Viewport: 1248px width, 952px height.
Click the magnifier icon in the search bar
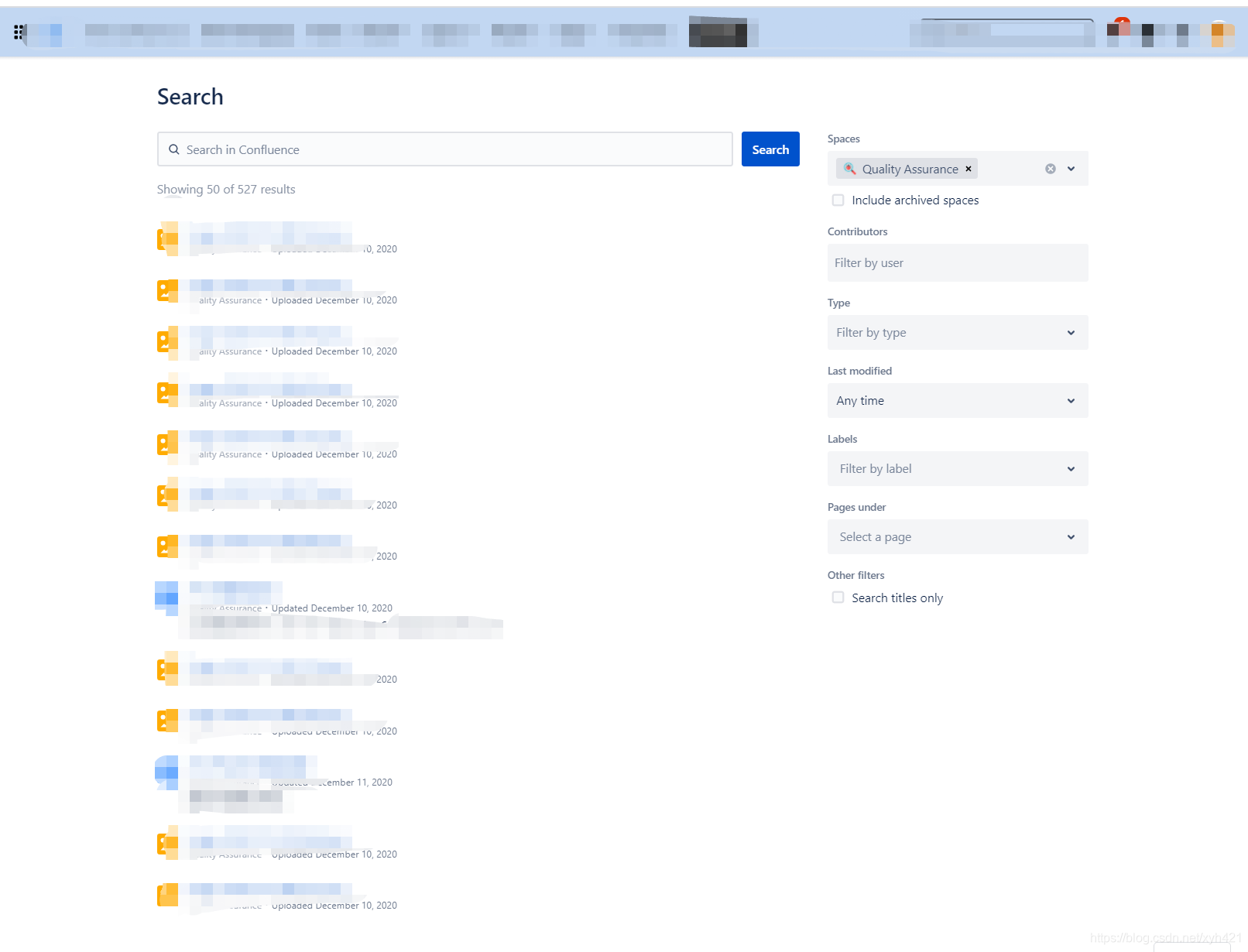click(174, 149)
